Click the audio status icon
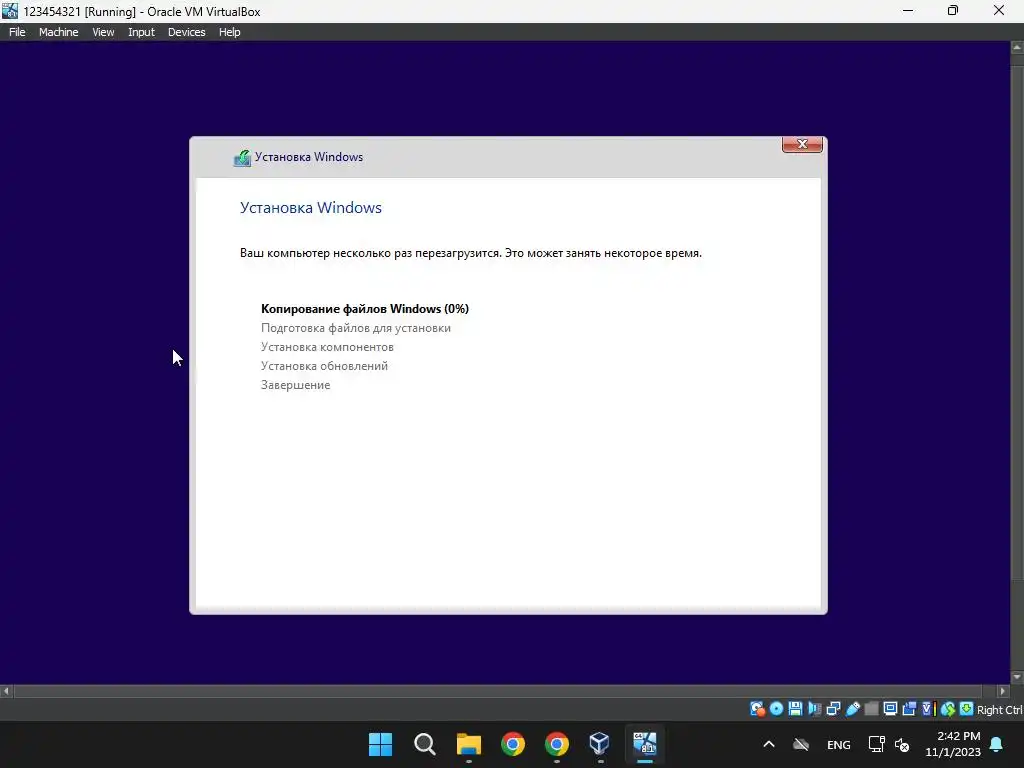Screen dimensions: 1024x768 tap(815, 709)
